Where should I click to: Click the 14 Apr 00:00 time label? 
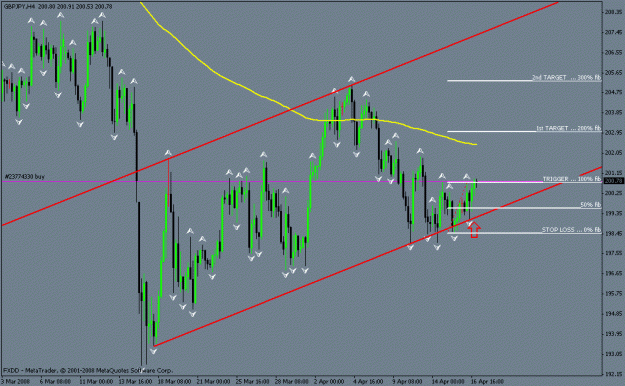(x=448, y=382)
